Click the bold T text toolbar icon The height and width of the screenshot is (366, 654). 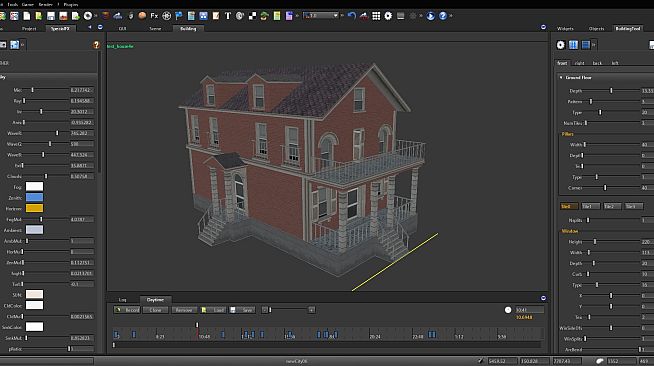coord(228,16)
